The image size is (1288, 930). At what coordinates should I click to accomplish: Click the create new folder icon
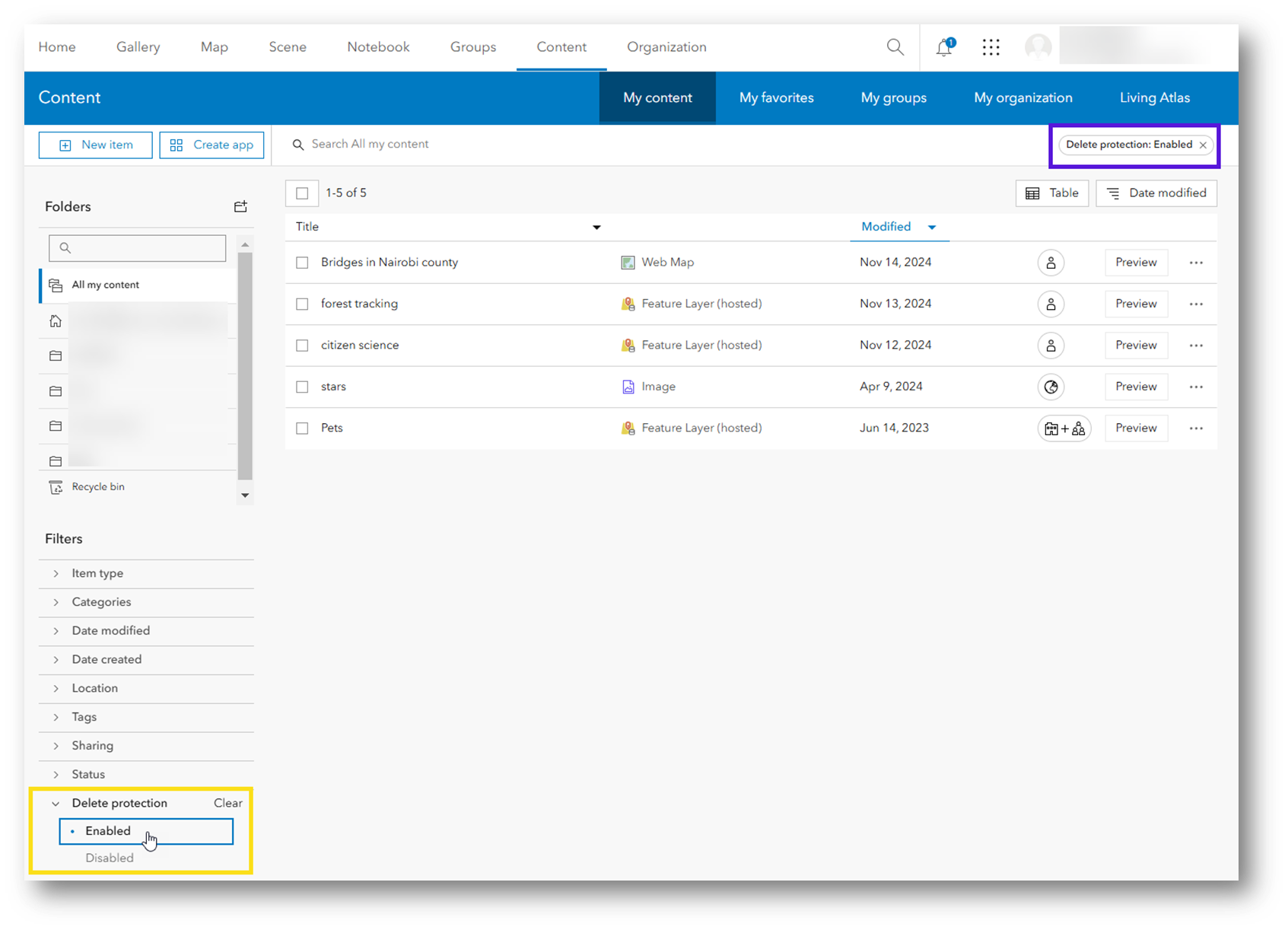pyautogui.click(x=240, y=205)
